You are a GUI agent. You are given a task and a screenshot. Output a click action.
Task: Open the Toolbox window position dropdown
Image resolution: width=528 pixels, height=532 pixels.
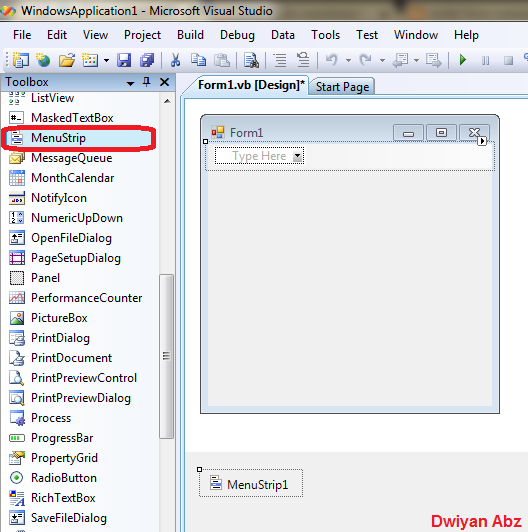pyautogui.click(x=130, y=83)
